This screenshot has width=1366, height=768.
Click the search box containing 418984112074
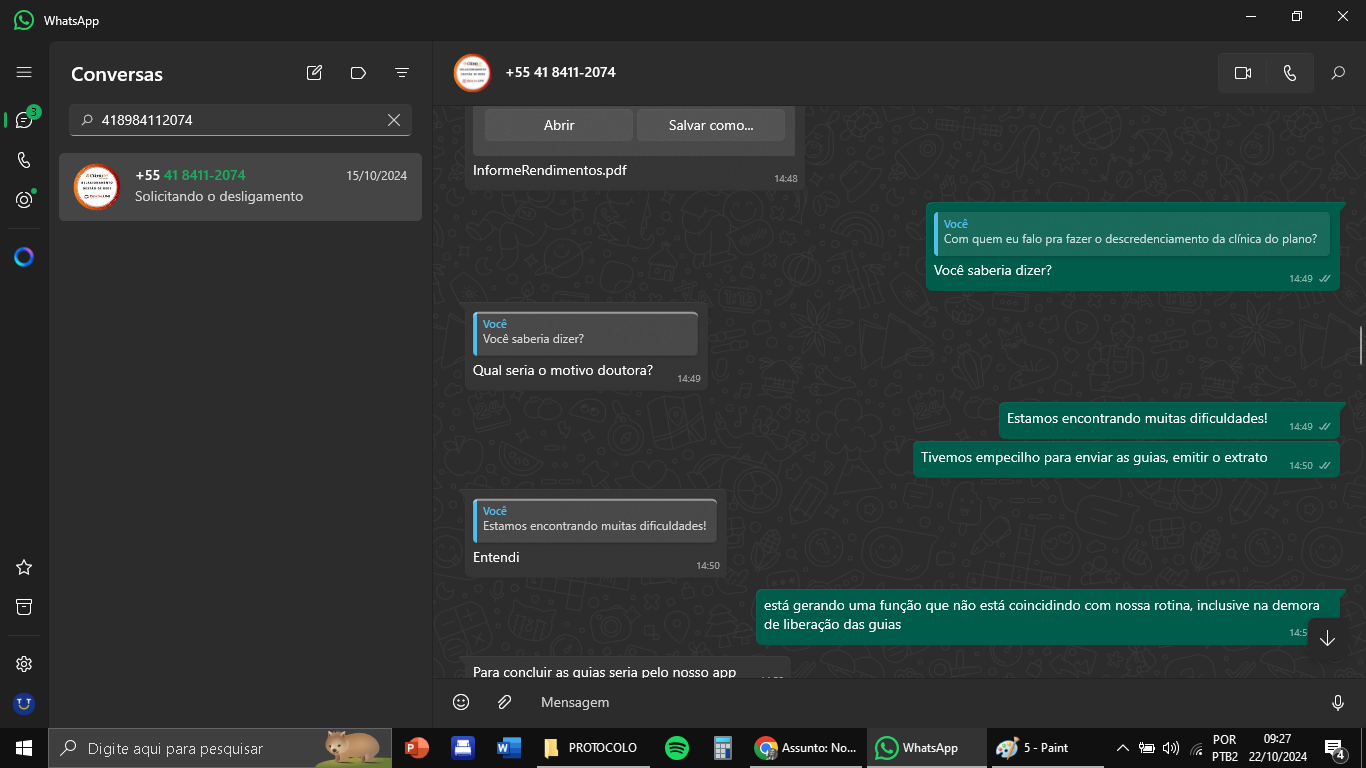click(240, 120)
